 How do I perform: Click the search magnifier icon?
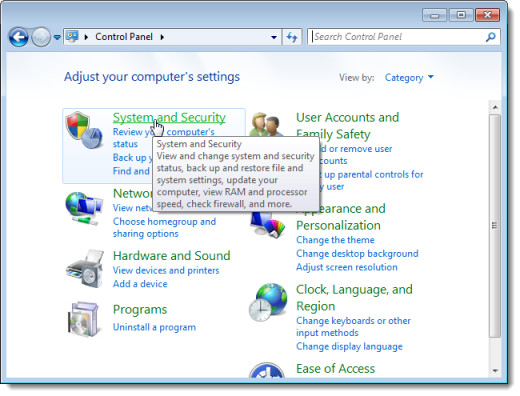[x=491, y=37]
